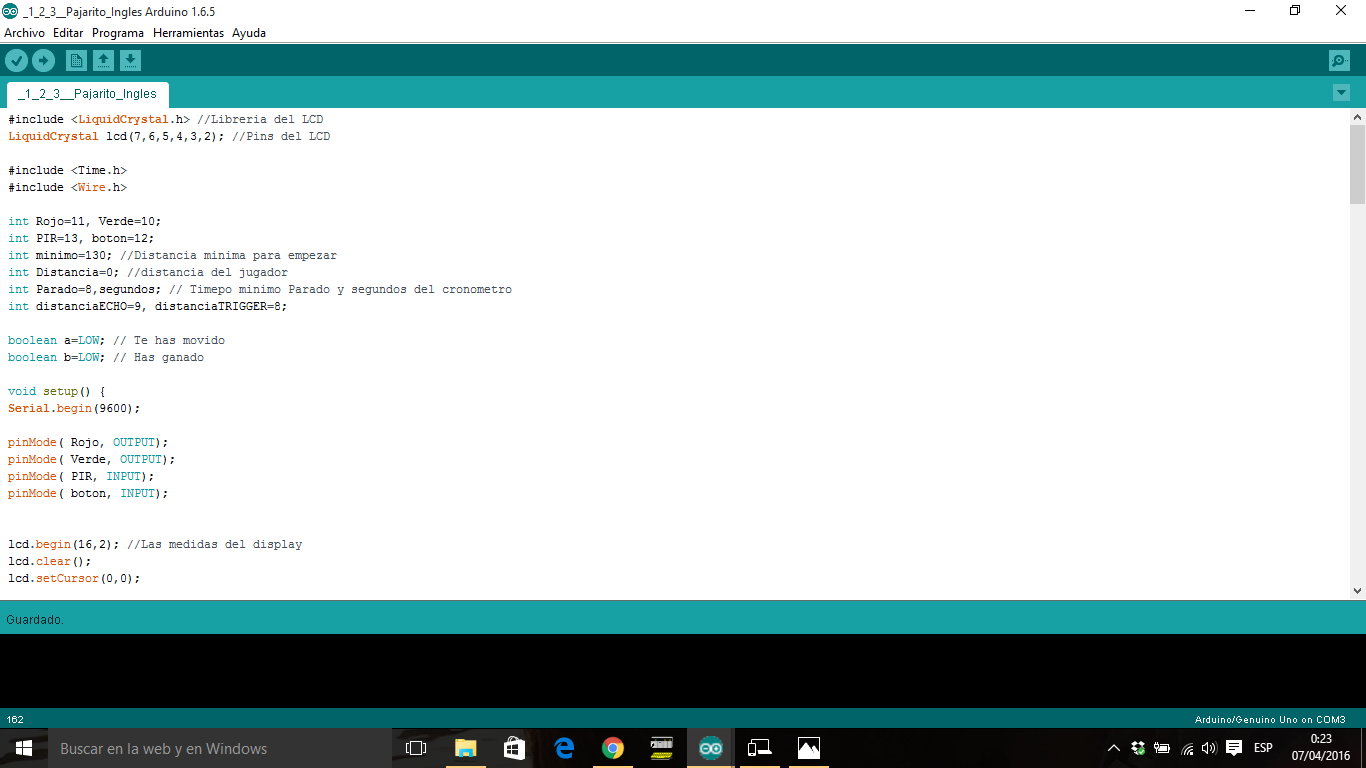1366x768 pixels.
Task: Click the Dropbox tray icon
Action: [1138, 748]
